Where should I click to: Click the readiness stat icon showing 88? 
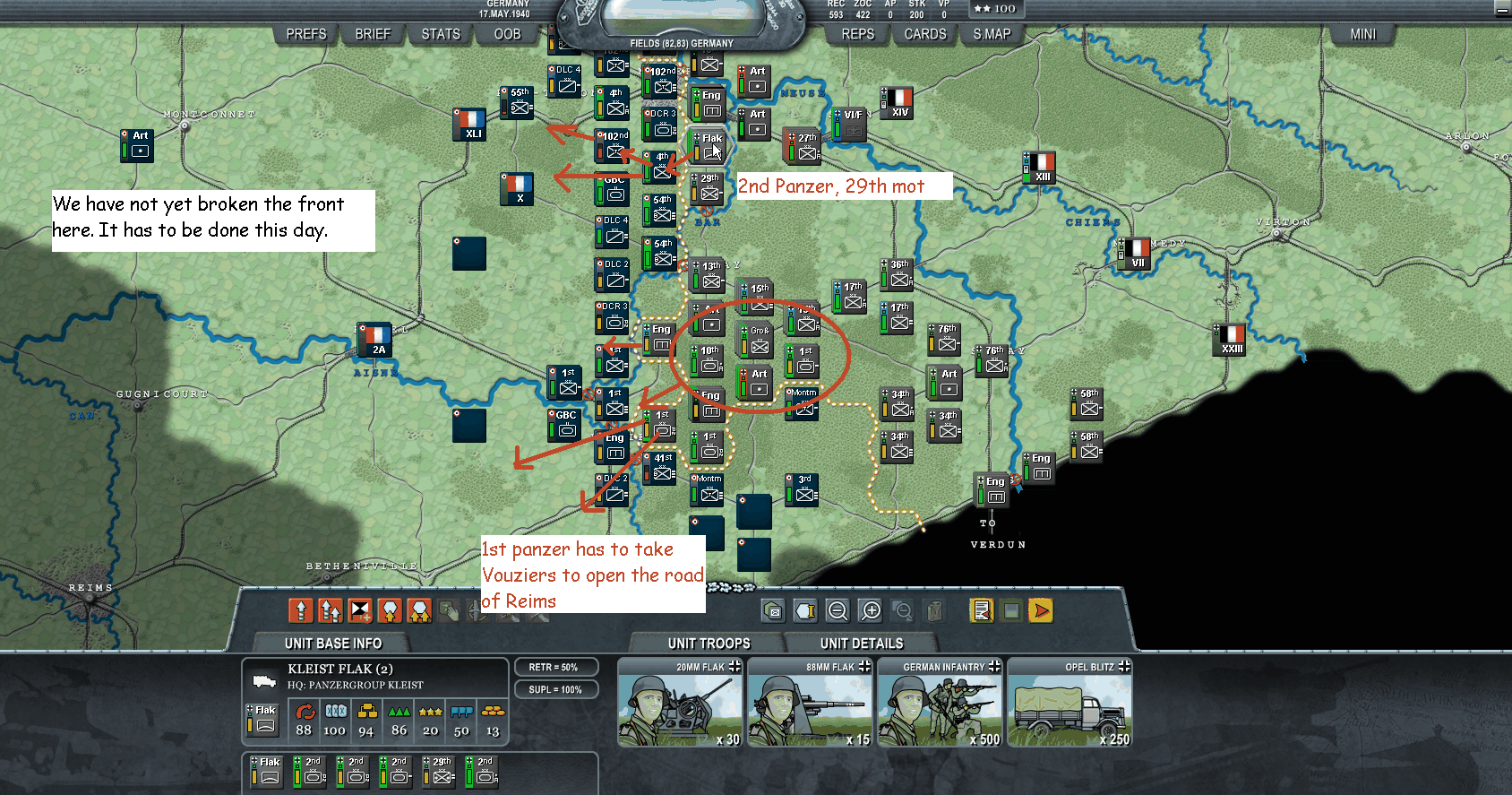tap(305, 712)
